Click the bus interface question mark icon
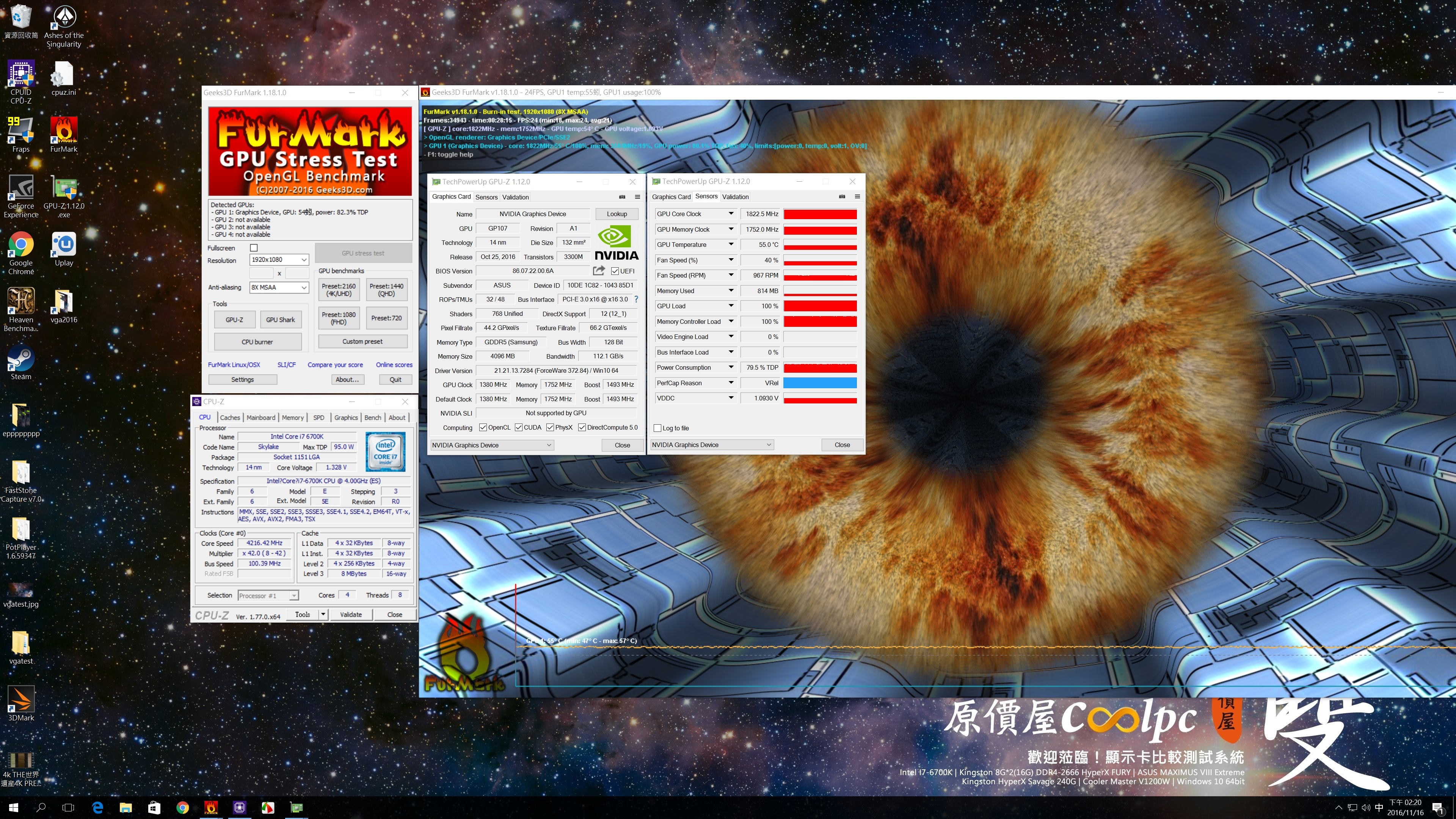This screenshot has width=1456, height=819. [x=636, y=299]
